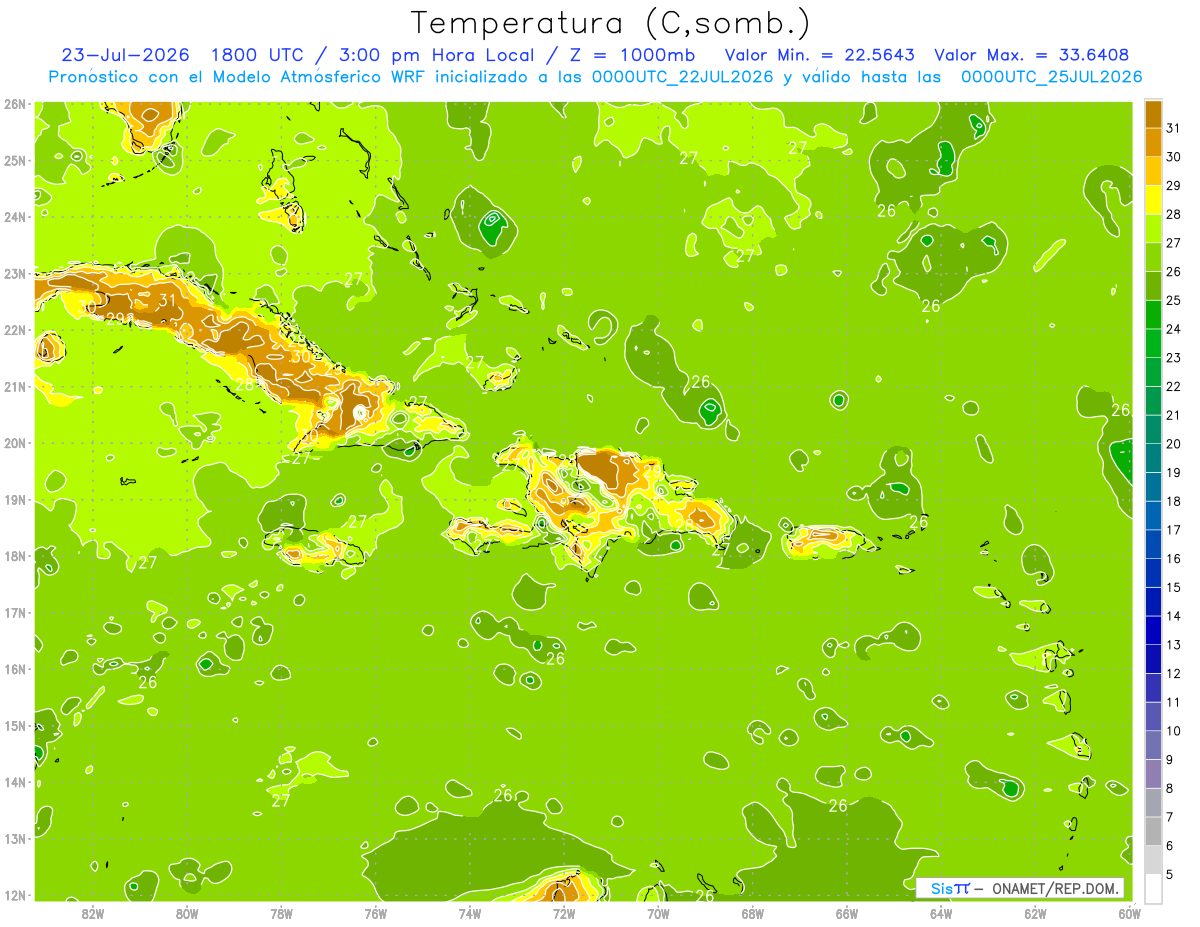Click the '60W' longitude axis label

[1129, 913]
